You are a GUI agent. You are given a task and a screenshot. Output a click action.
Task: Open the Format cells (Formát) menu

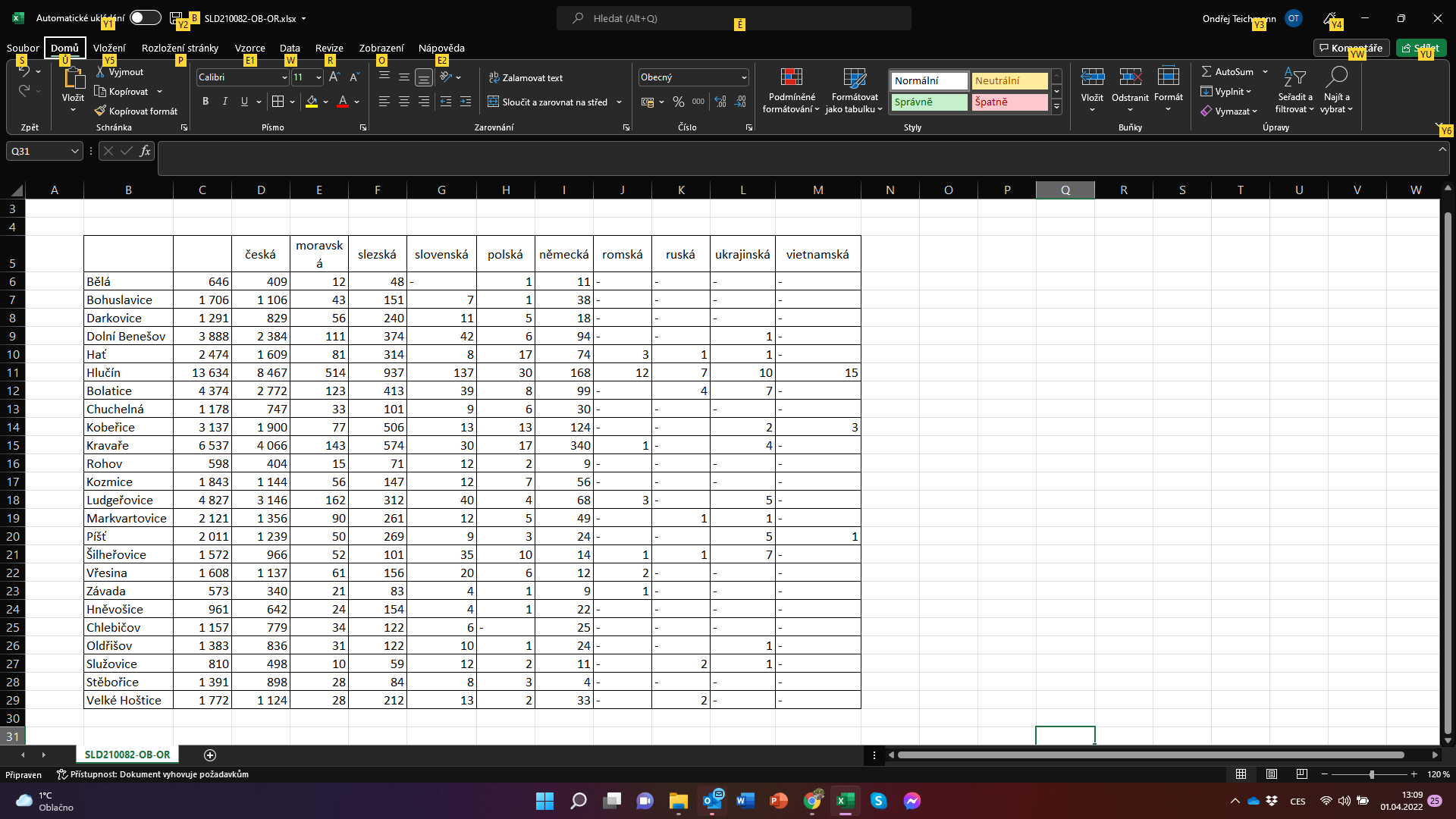pyautogui.click(x=1168, y=89)
